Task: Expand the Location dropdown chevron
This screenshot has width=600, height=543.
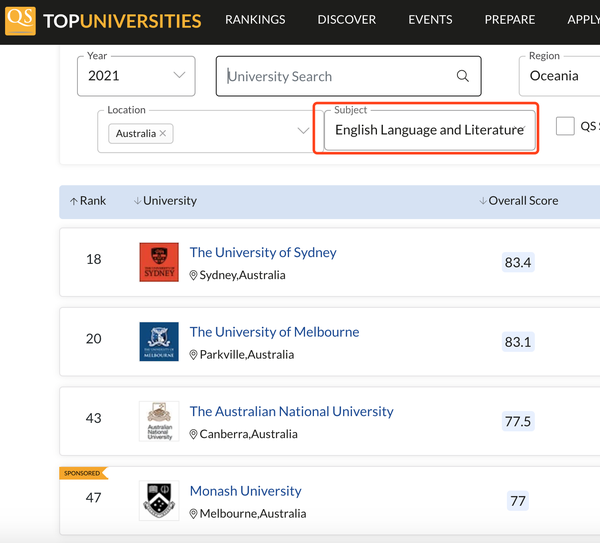Action: coord(303,131)
